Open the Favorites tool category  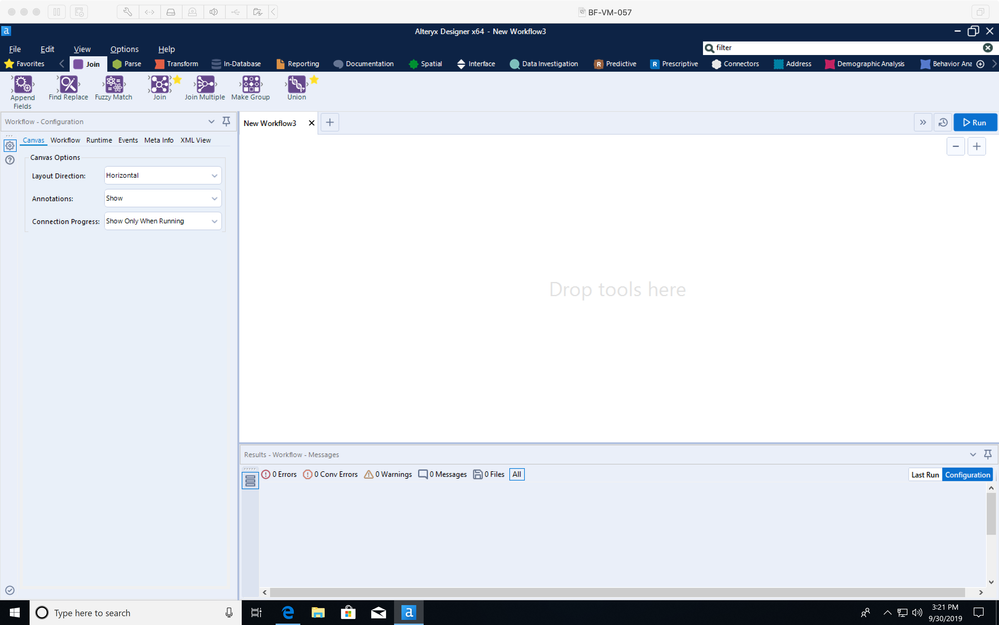(24, 64)
